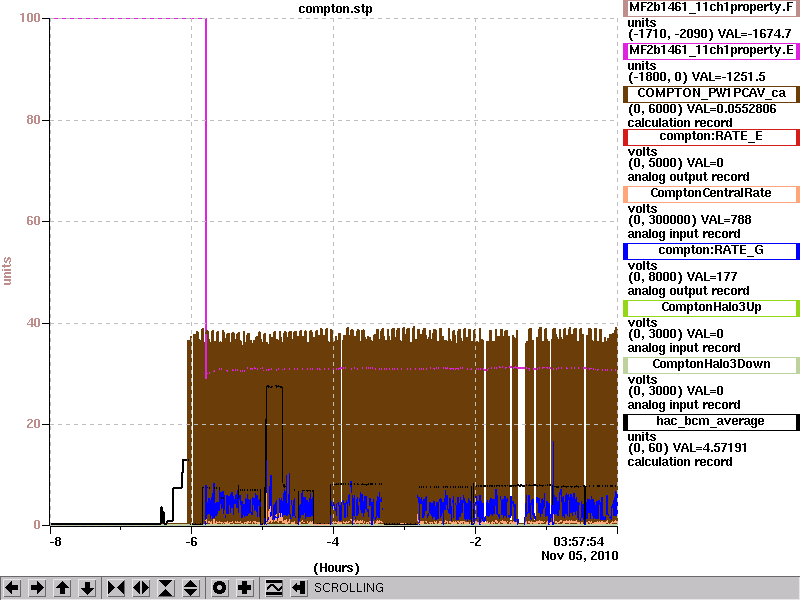Click the Nov 05, 2010 date label
Viewport: 800px width, 600px height.
click(x=580, y=556)
